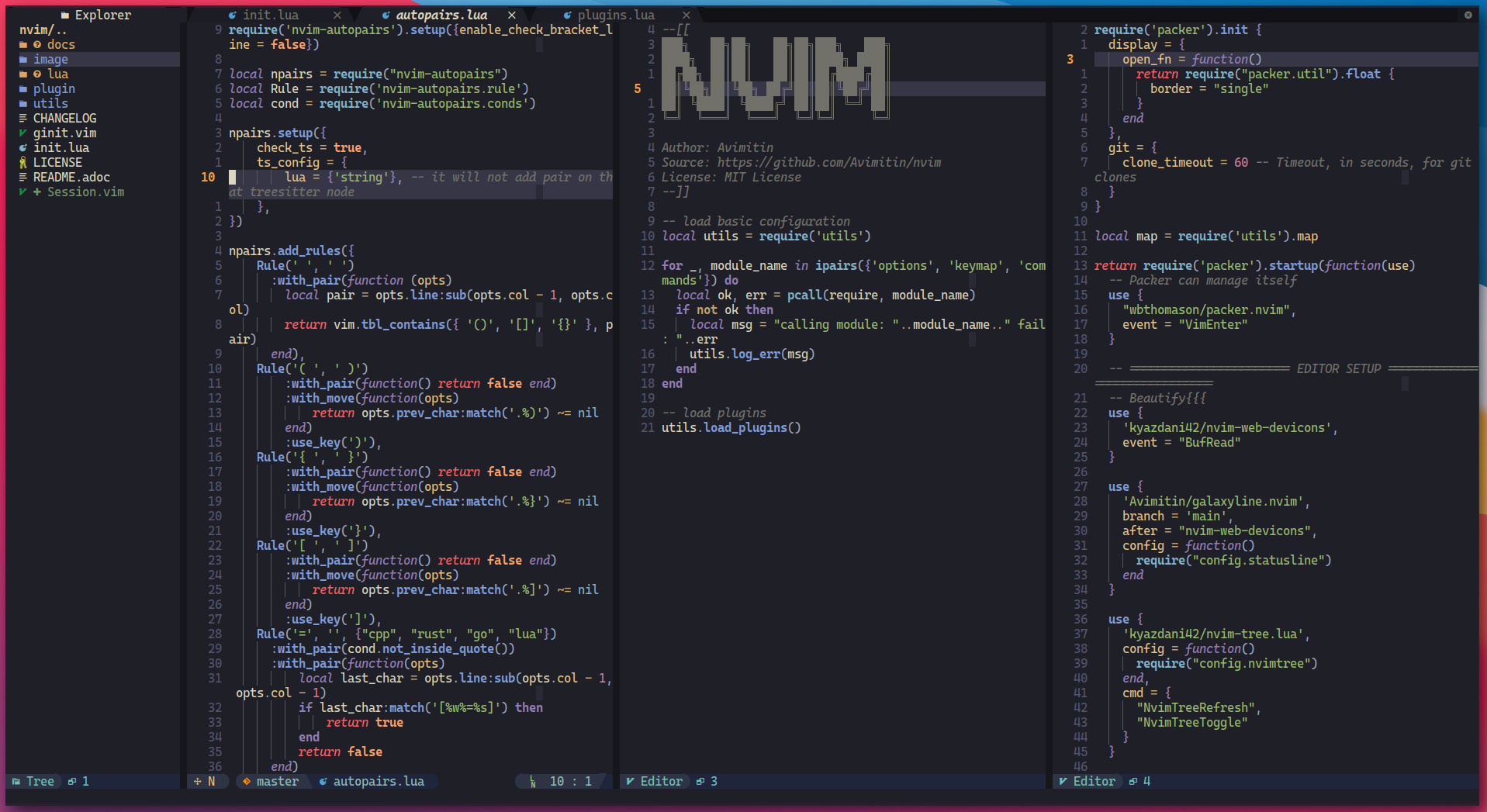
Task: Place the cursor on line npairs.add_rules({
Action: (292, 251)
